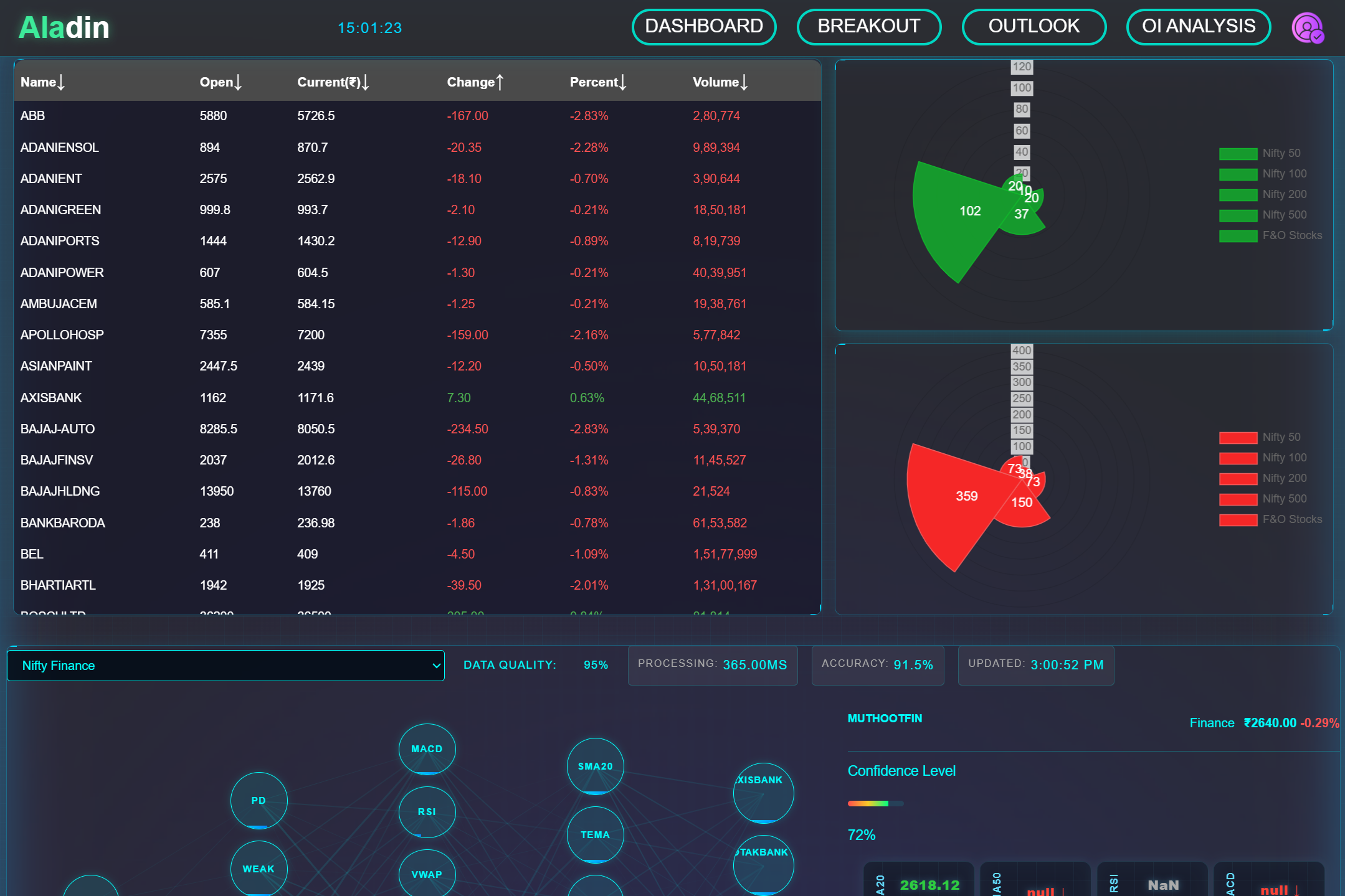
Task: Open the OUTLOOK page
Action: pos(1034,27)
